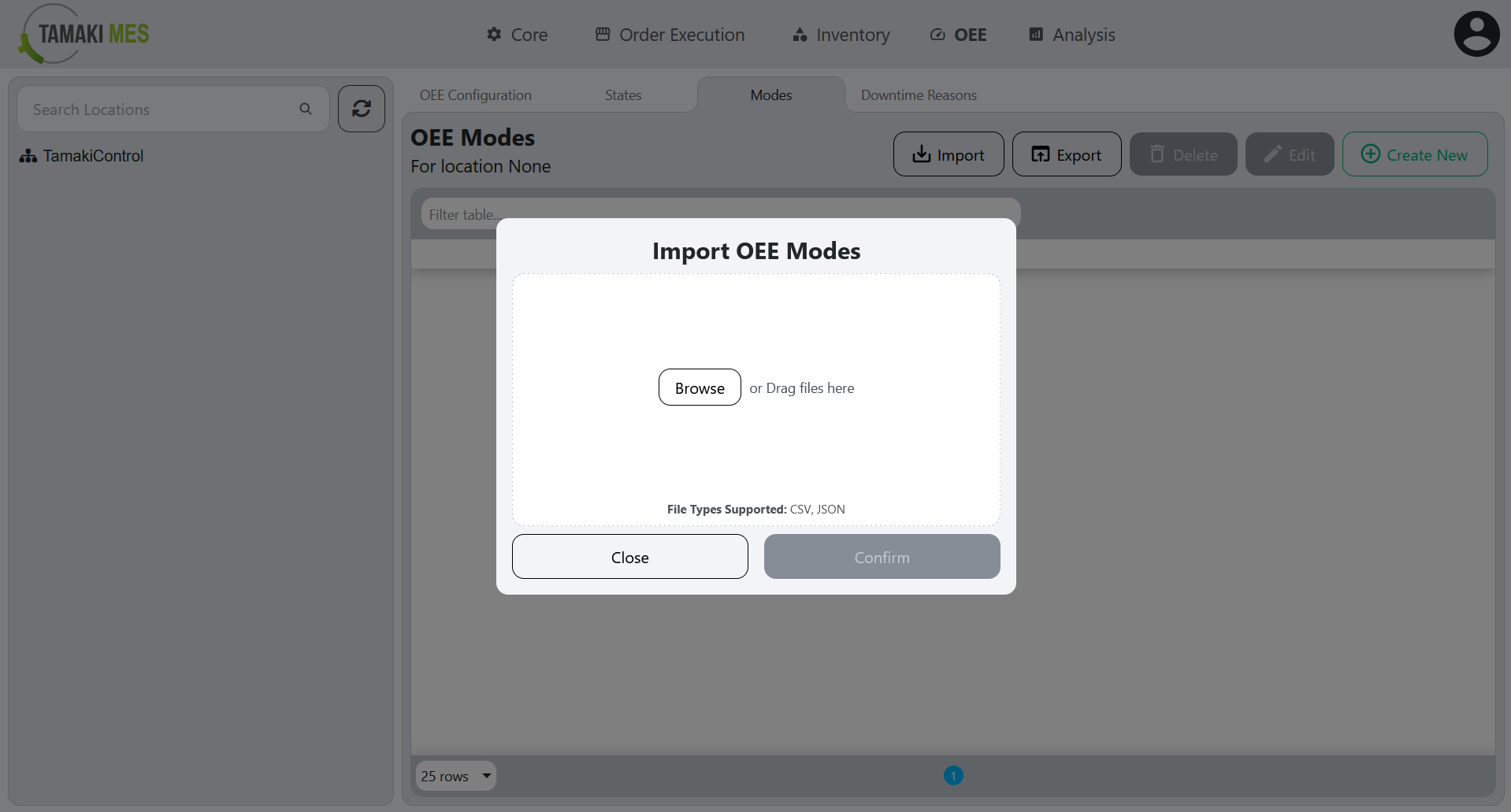Screen dimensions: 1511x812
Task: Expand the TamakiControl tree node
Action: pyautogui.click(x=28, y=155)
